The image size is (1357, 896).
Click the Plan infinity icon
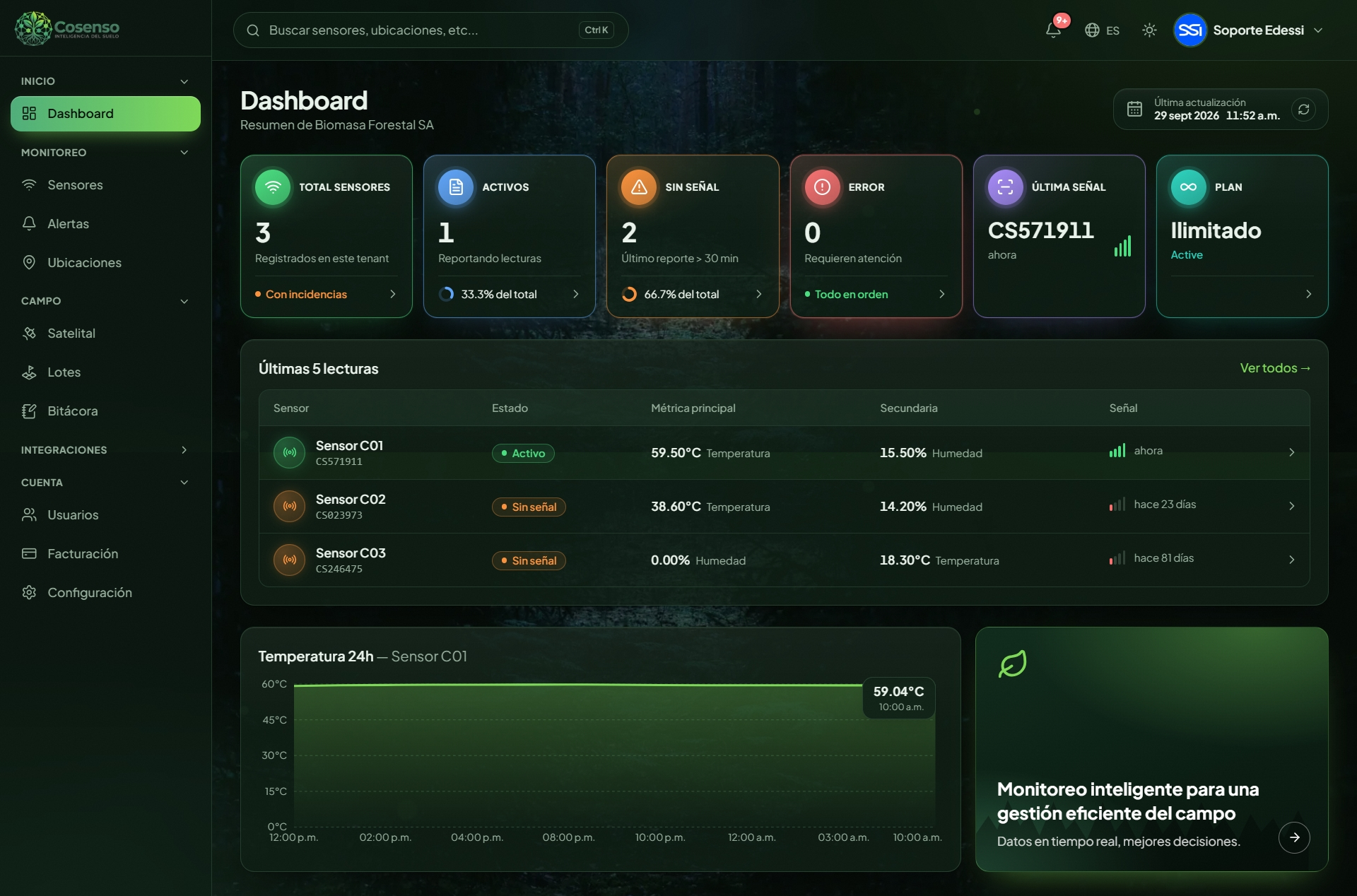click(x=1188, y=187)
